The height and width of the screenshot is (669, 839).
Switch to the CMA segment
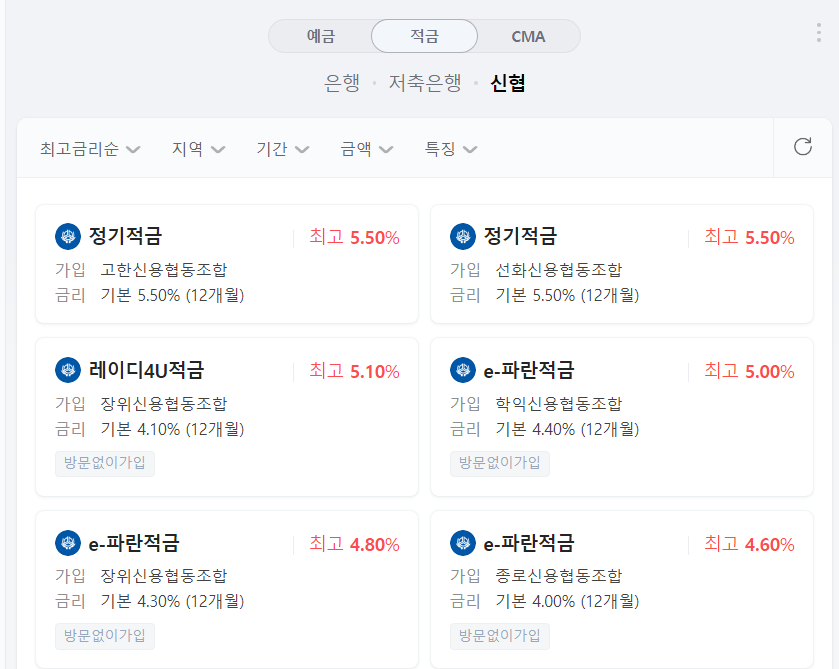[x=528, y=36]
